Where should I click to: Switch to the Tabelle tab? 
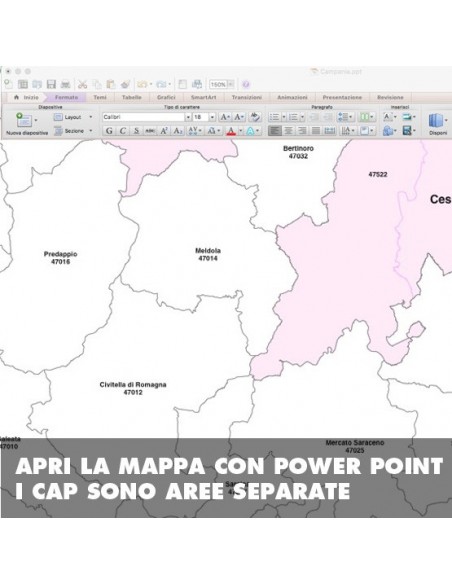(131, 97)
